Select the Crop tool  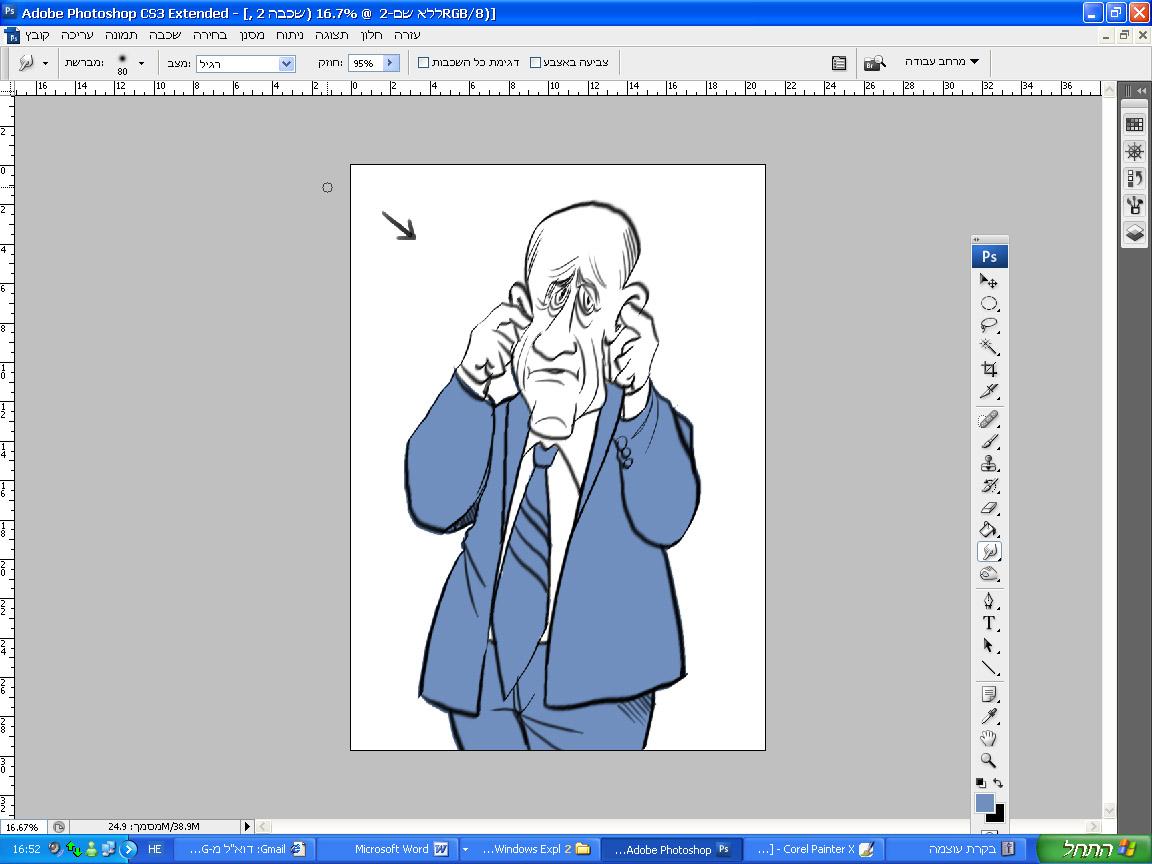coord(989,369)
